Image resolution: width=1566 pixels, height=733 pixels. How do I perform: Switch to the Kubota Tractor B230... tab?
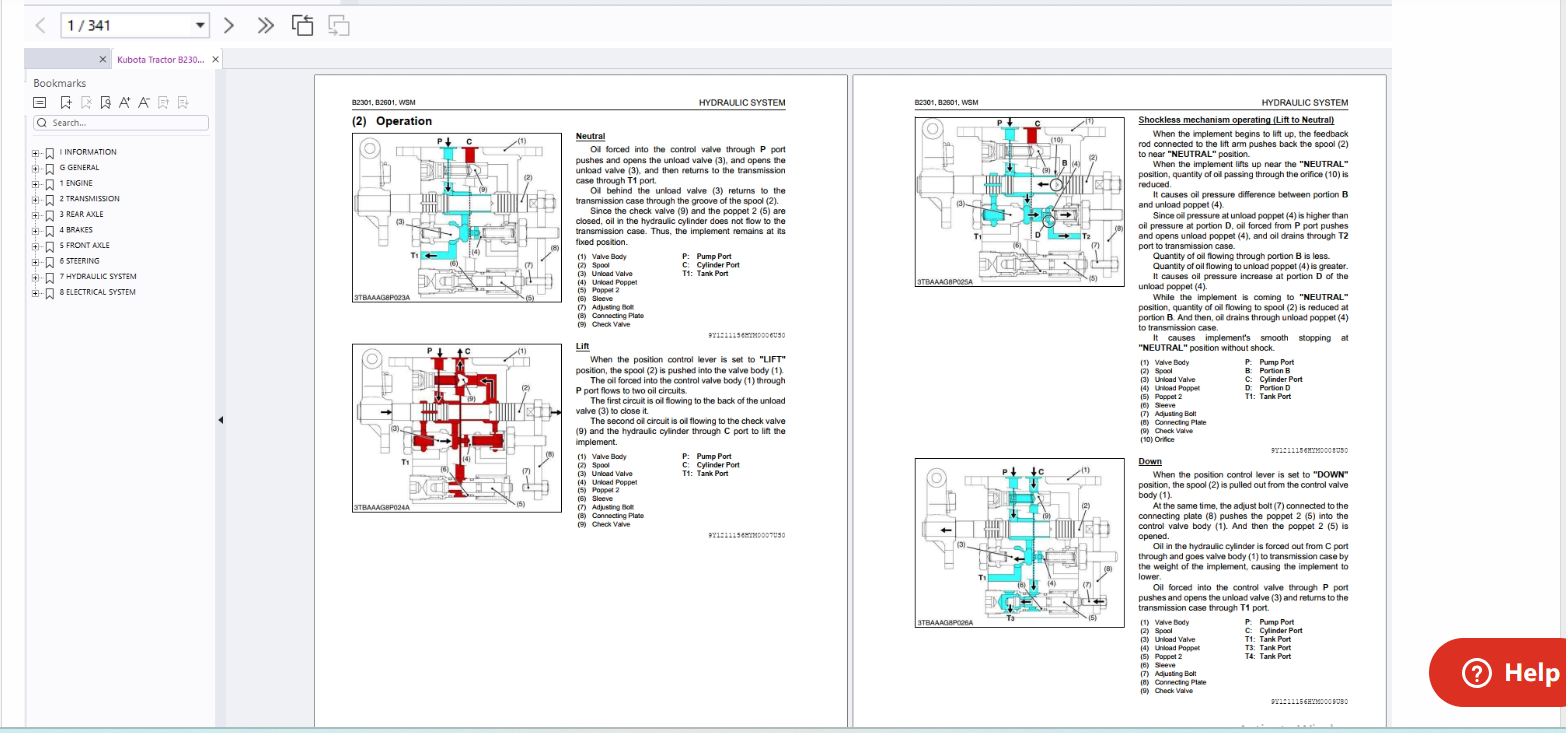click(160, 59)
